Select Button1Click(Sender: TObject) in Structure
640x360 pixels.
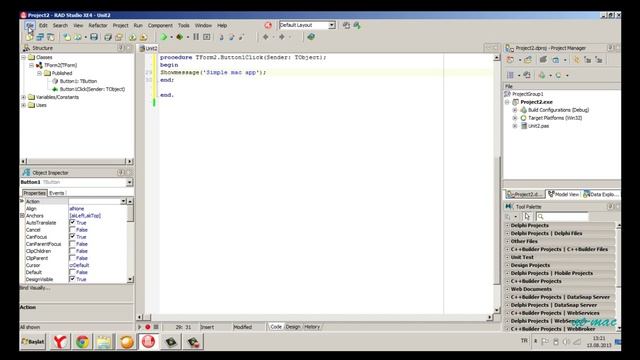(x=92, y=89)
